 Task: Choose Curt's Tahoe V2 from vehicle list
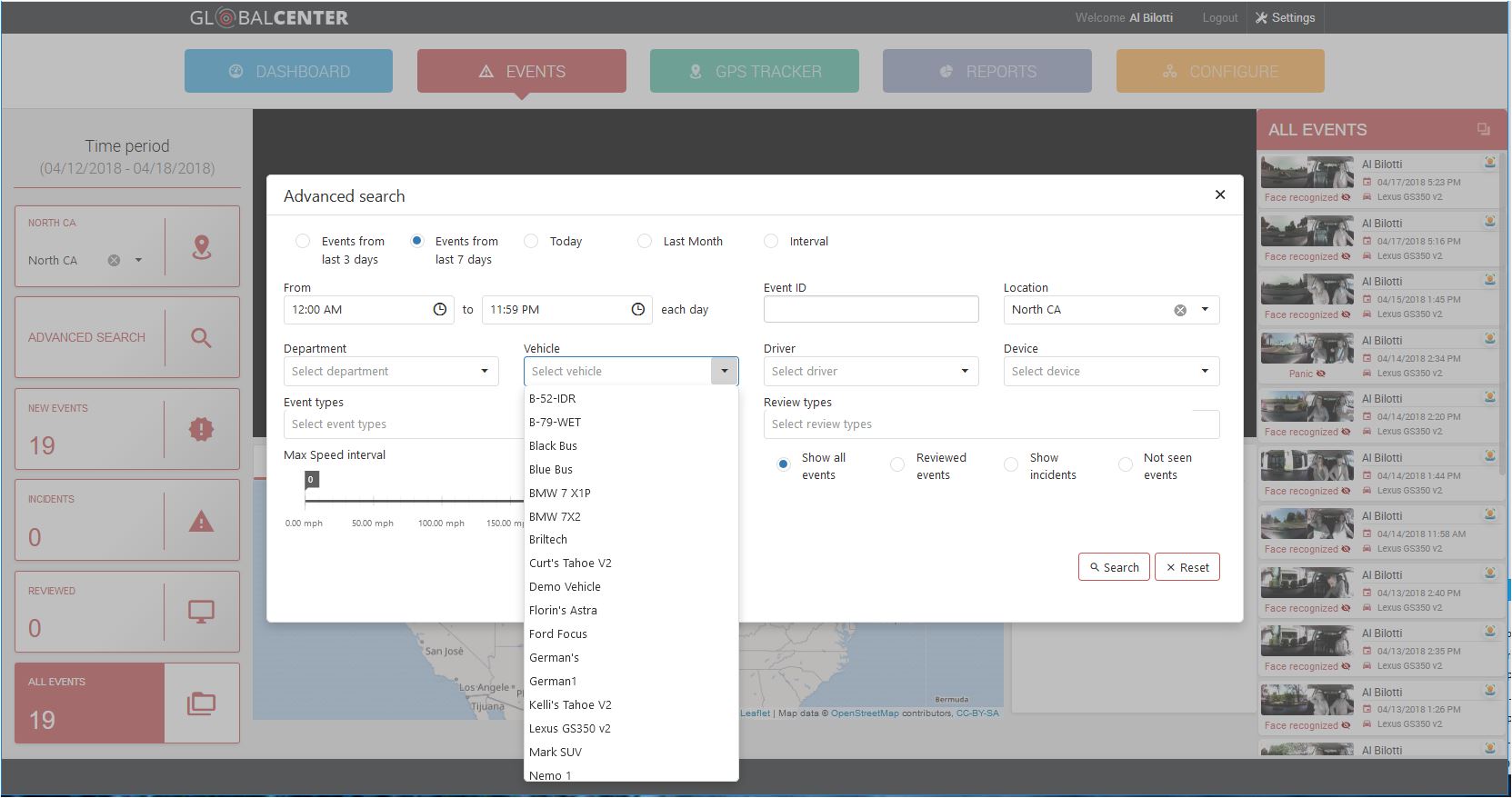pos(631,563)
